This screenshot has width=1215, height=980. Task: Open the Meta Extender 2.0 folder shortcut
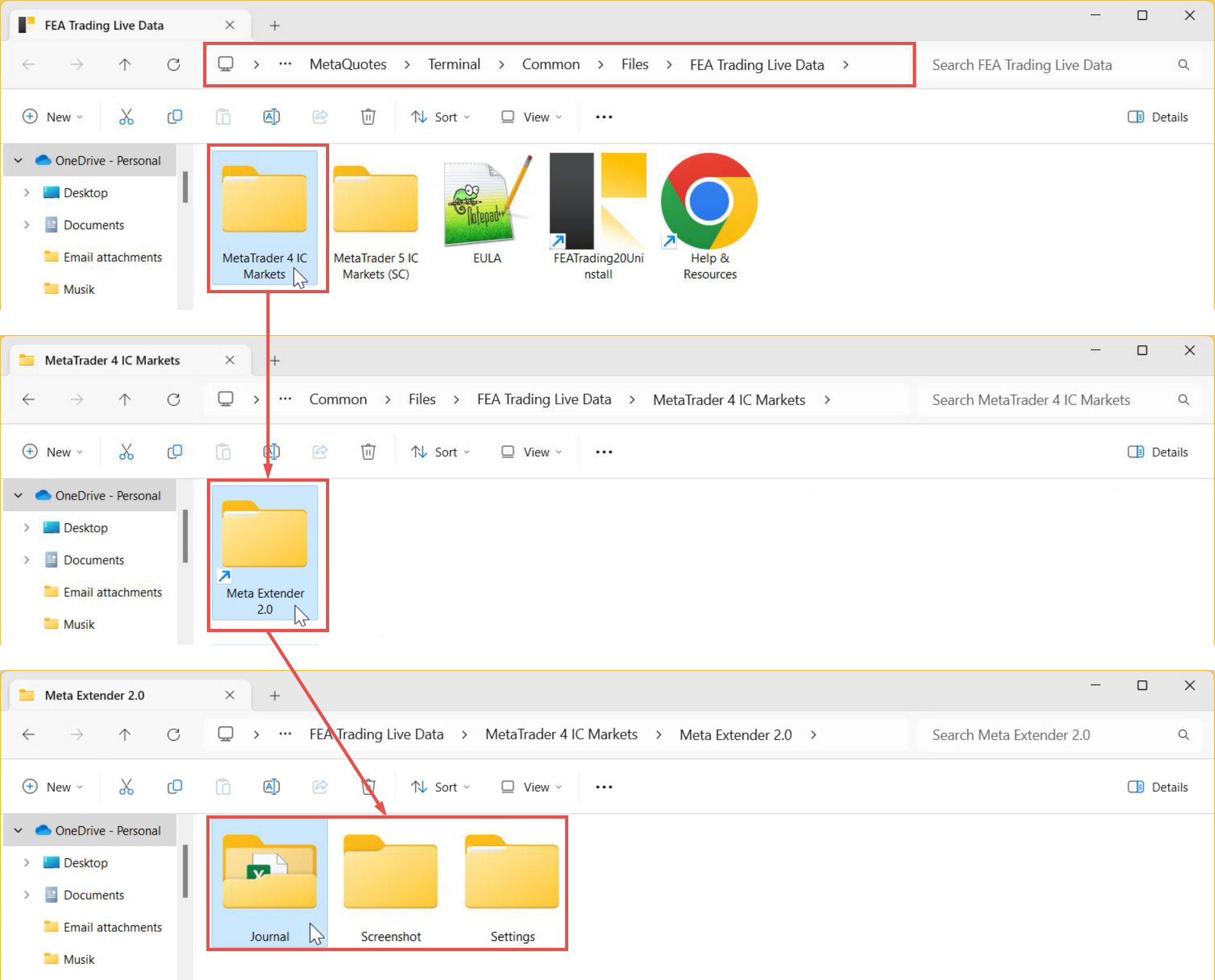point(265,553)
